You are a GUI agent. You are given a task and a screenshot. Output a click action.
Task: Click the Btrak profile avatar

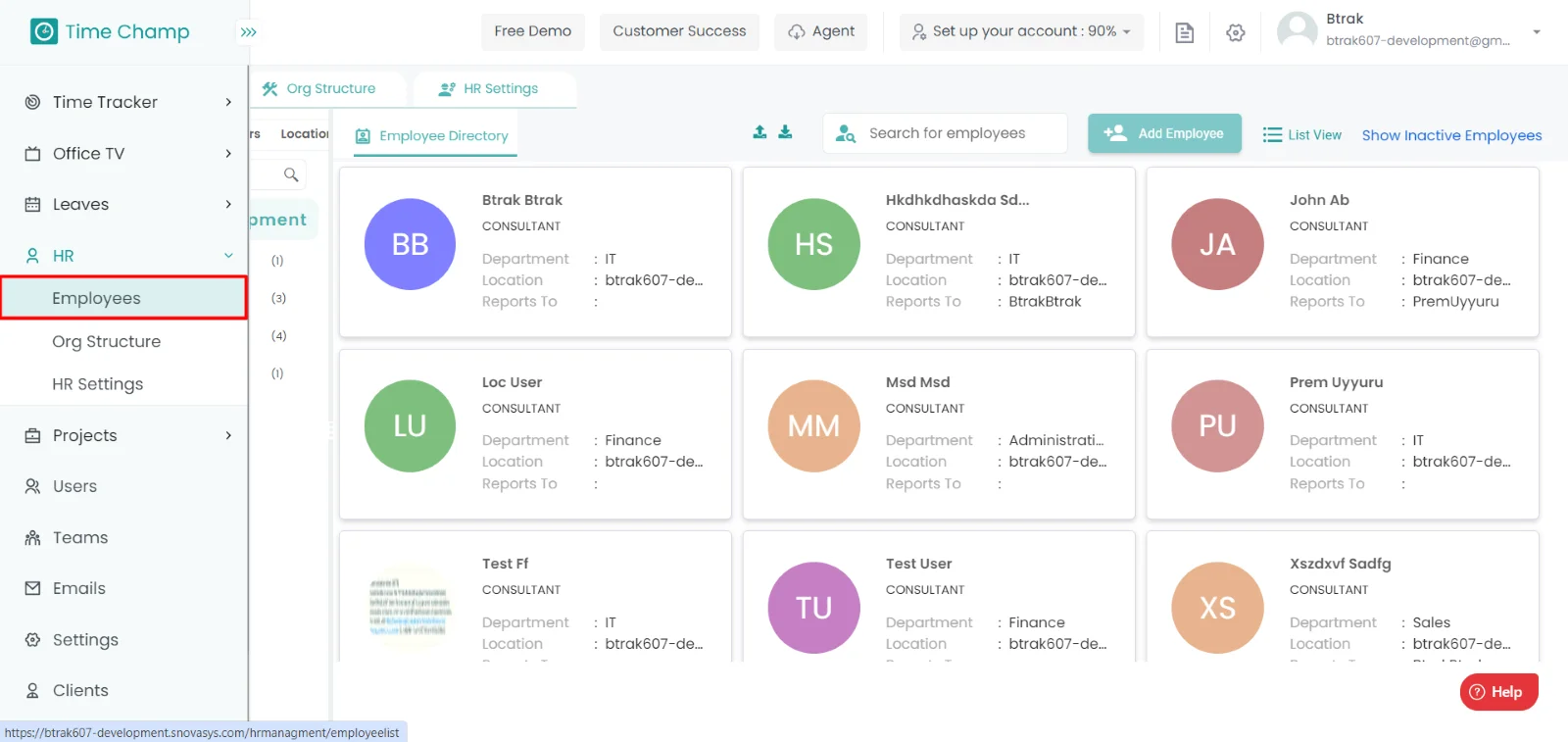(1297, 30)
